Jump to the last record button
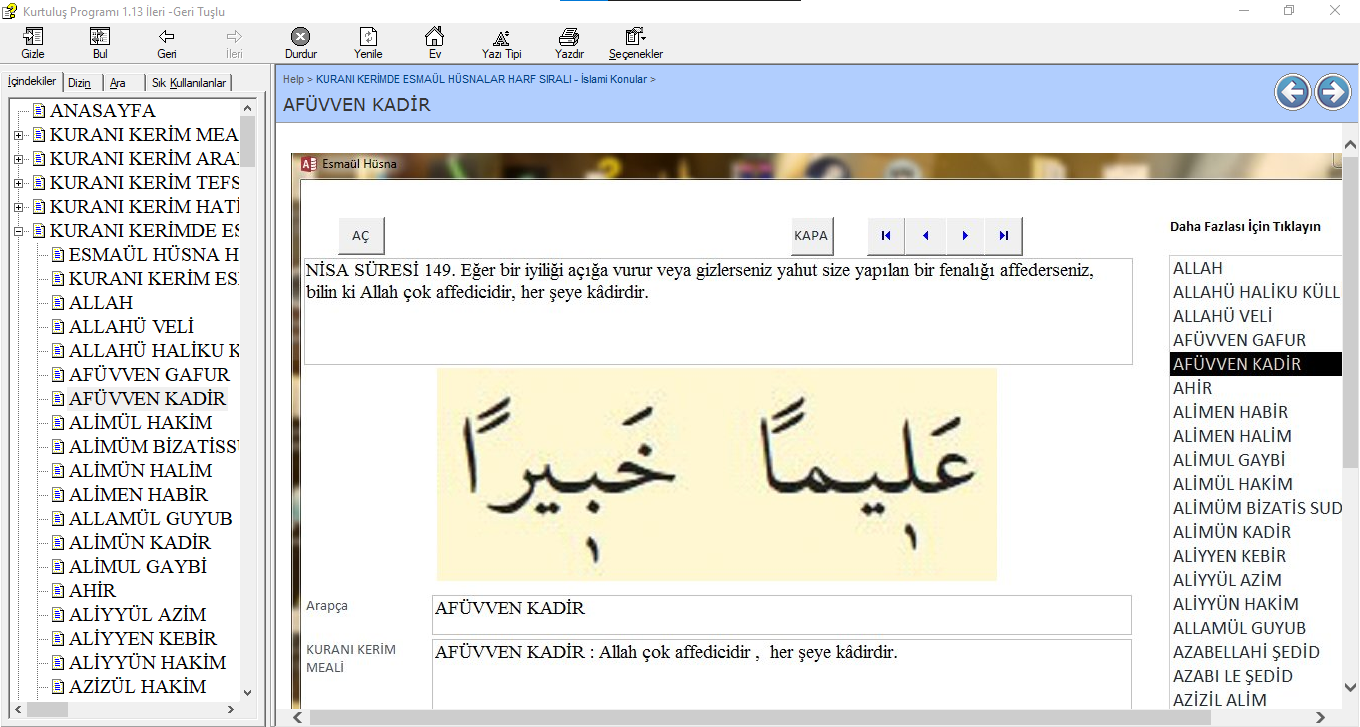Viewport: 1360px width, 727px height. click(1003, 236)
